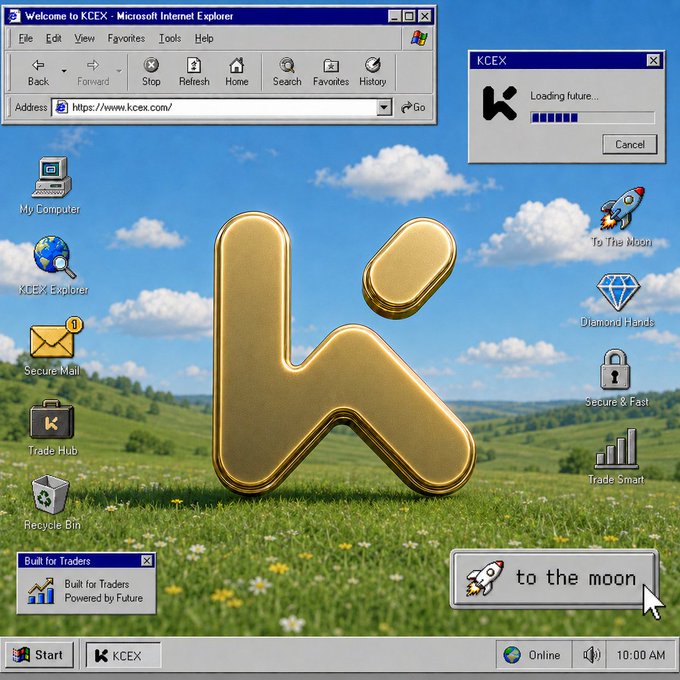This screenshot has height=680, width=680.
Task: Open the Recycle Bin icon
Action: [50, 495]
